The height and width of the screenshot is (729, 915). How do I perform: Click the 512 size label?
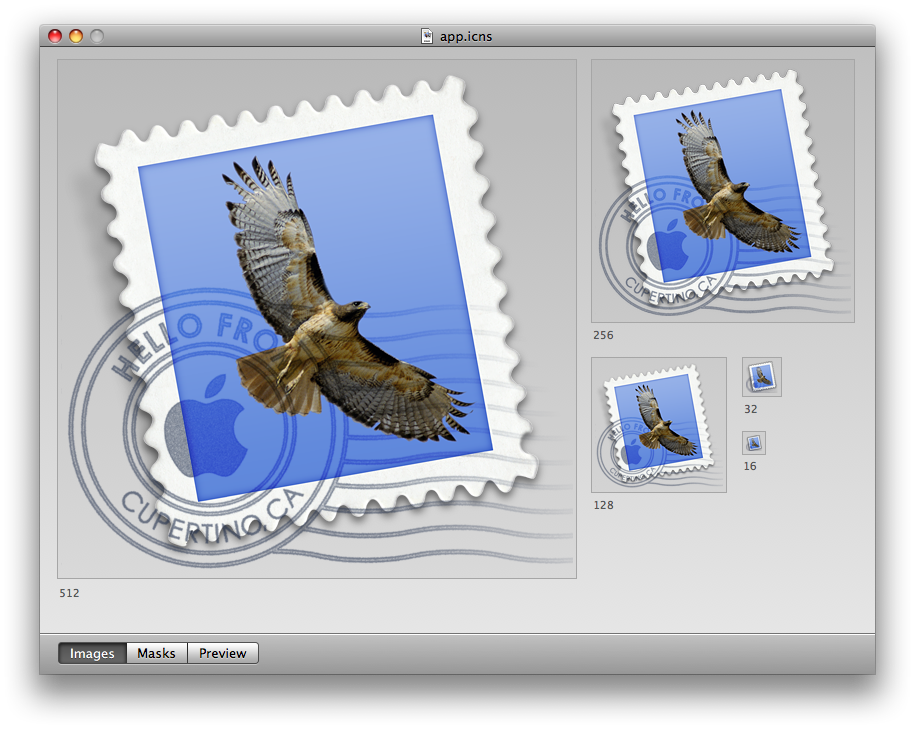[x=69, y=593]
